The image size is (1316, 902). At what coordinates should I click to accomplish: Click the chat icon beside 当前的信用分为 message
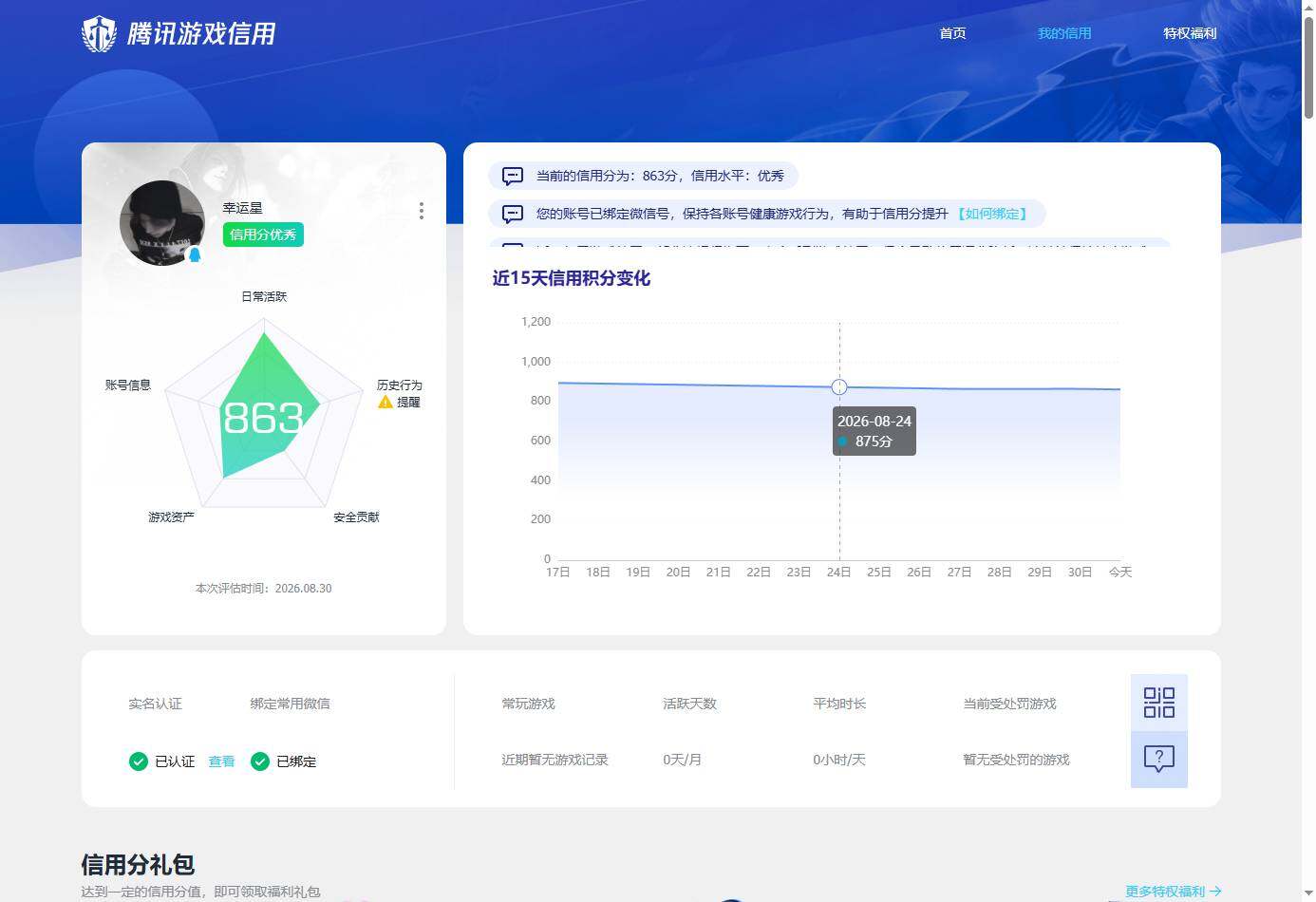coord(513,176)
